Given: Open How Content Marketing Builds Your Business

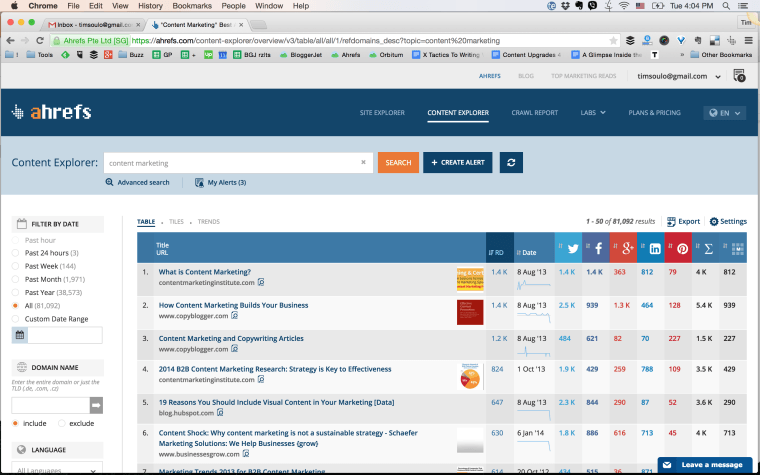Looking at the screenshot, I should [x=233, y=305].
